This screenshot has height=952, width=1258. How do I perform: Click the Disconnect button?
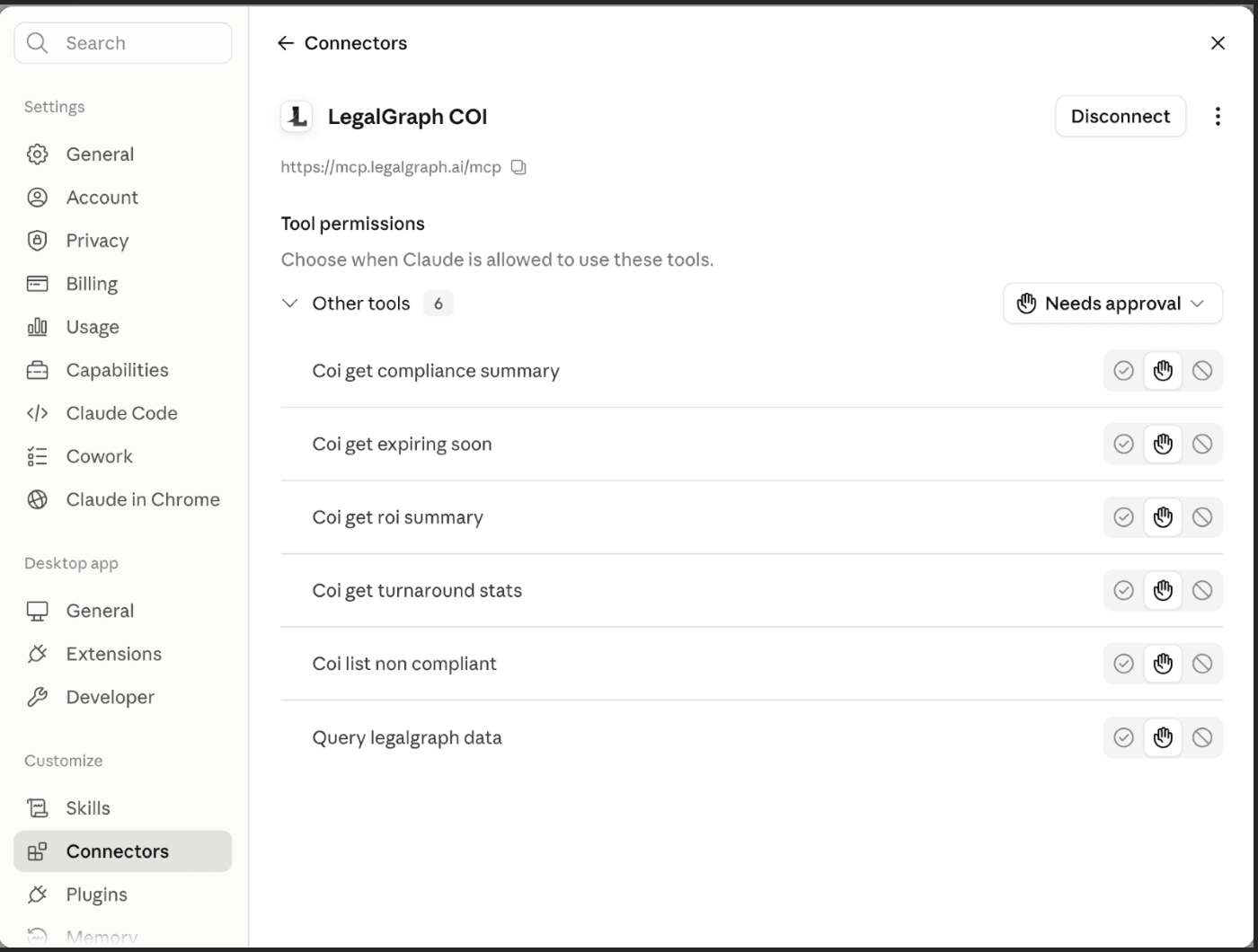pyautogui.click(x=1121, y=117)
